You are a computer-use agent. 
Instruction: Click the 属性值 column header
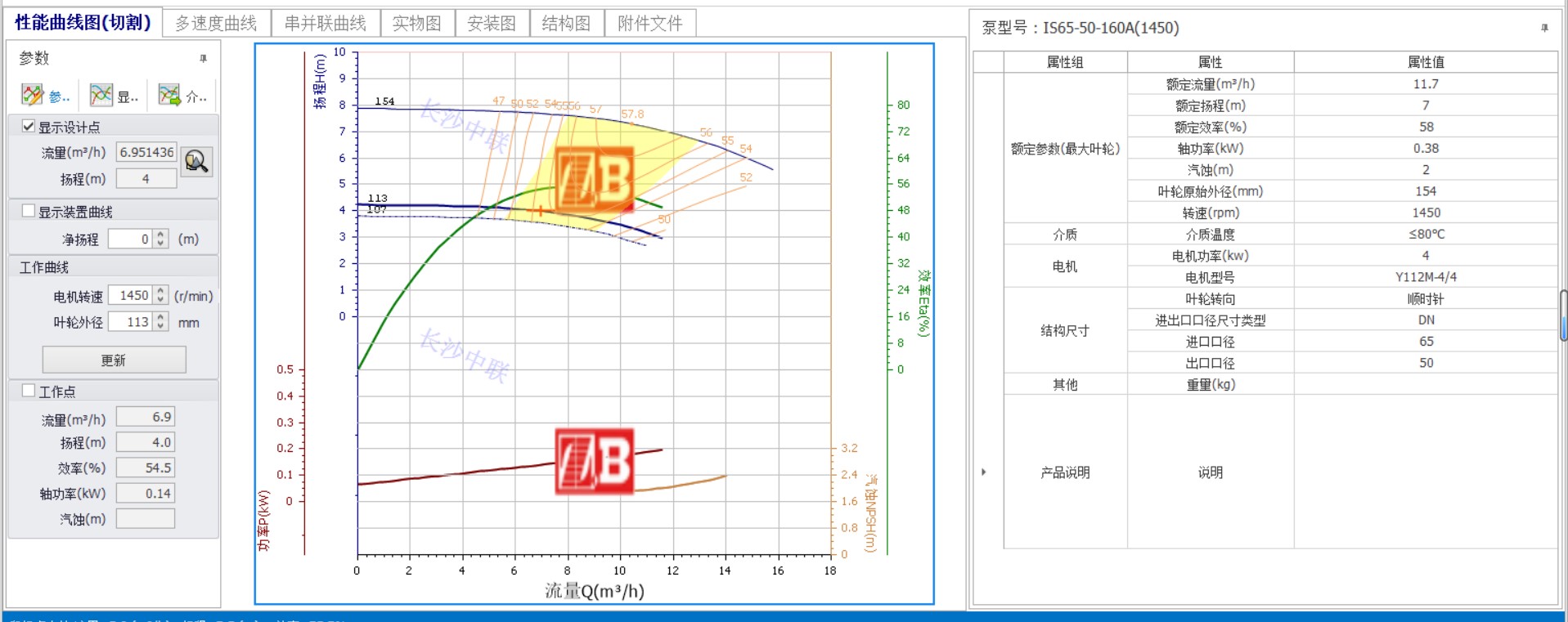(1426, 62)
